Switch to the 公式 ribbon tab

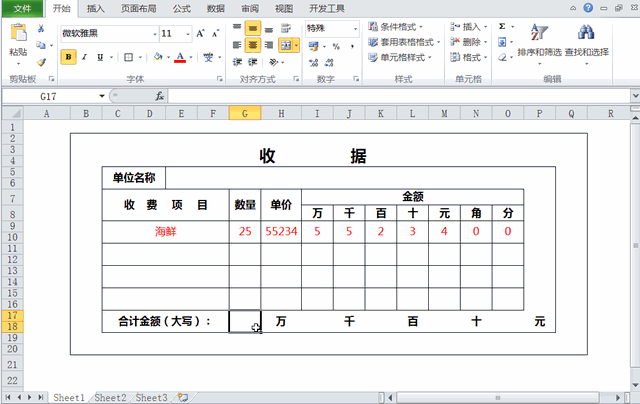tap(182, 9)
